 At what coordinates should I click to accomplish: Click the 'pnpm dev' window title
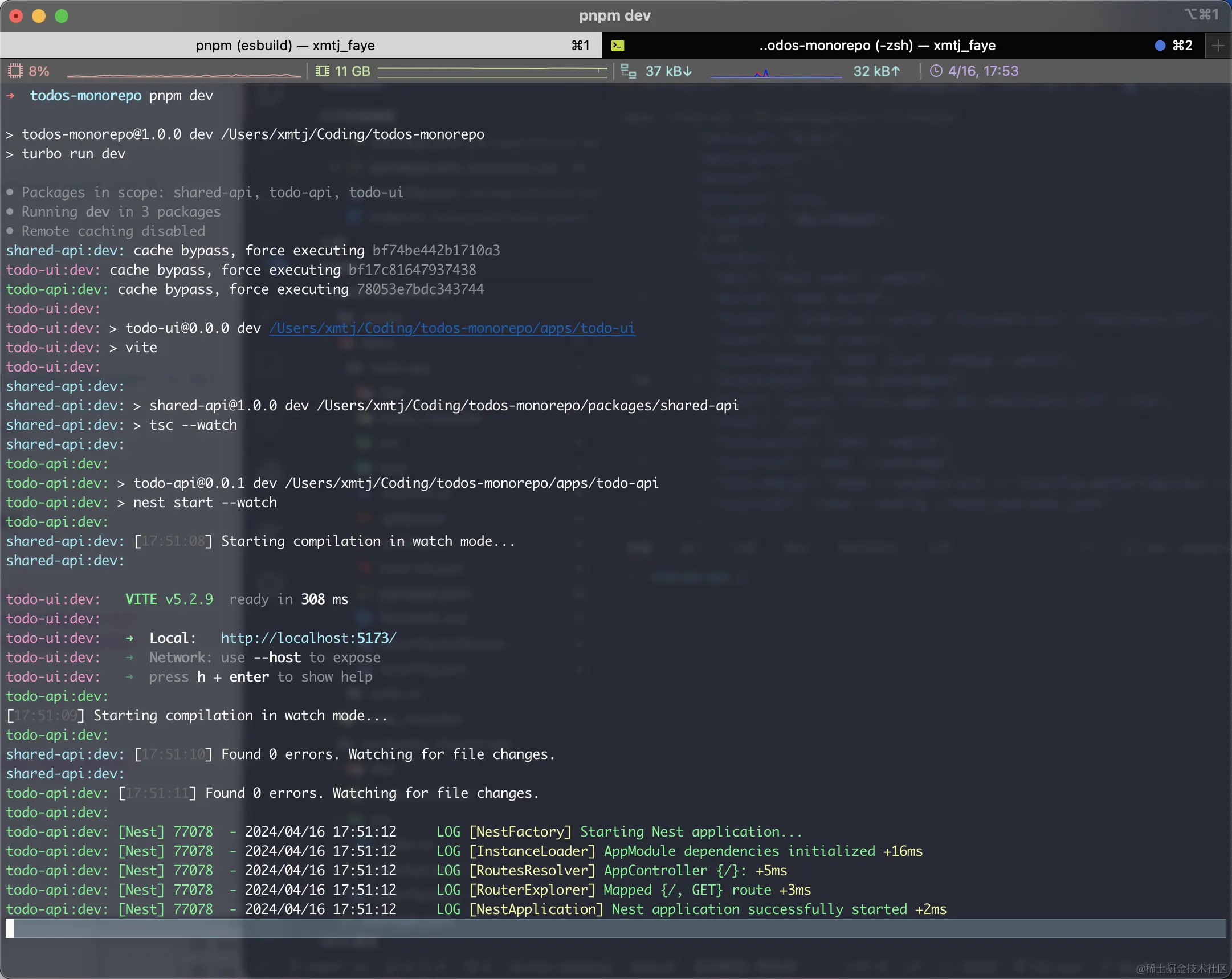[x=615, y=15]
